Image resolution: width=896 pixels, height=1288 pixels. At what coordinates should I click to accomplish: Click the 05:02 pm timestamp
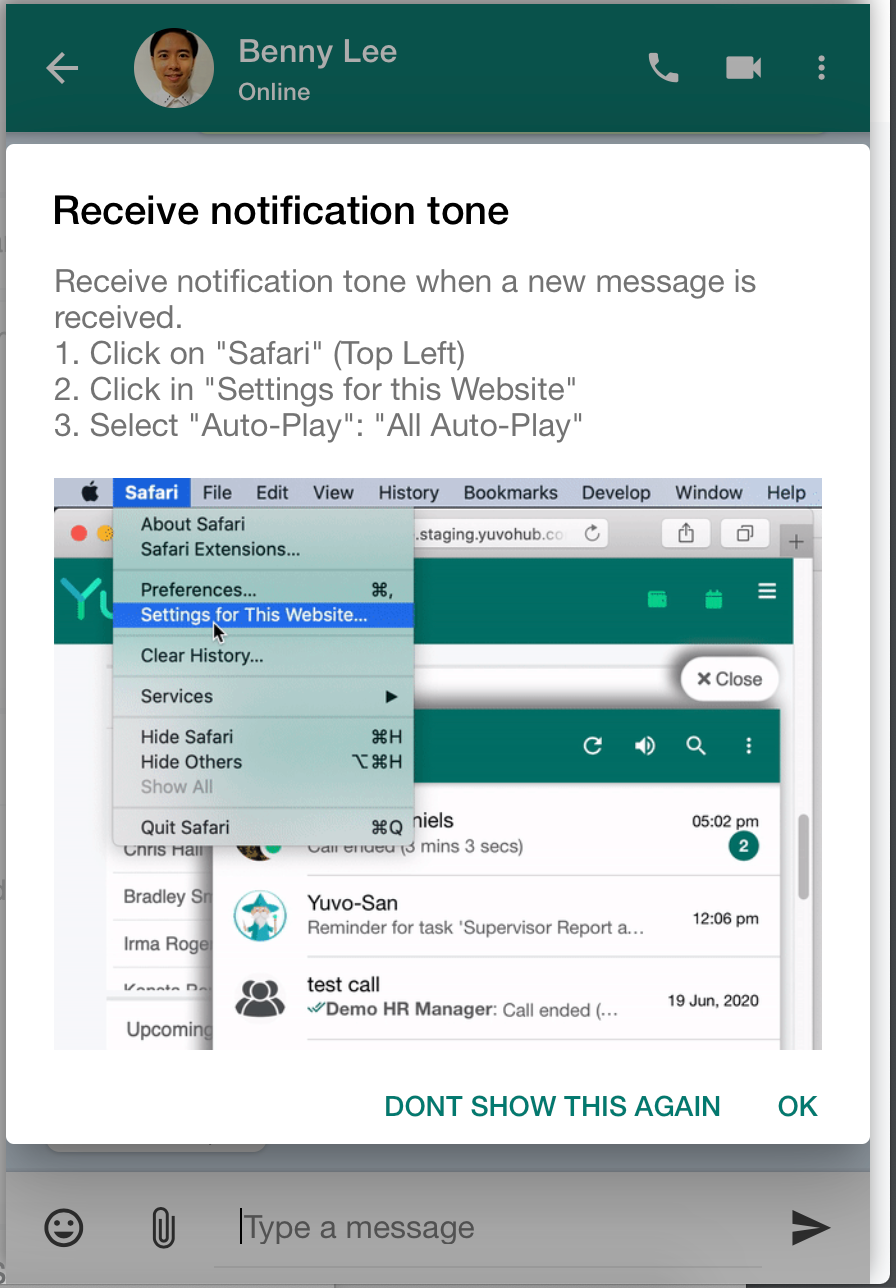(725, 821)
